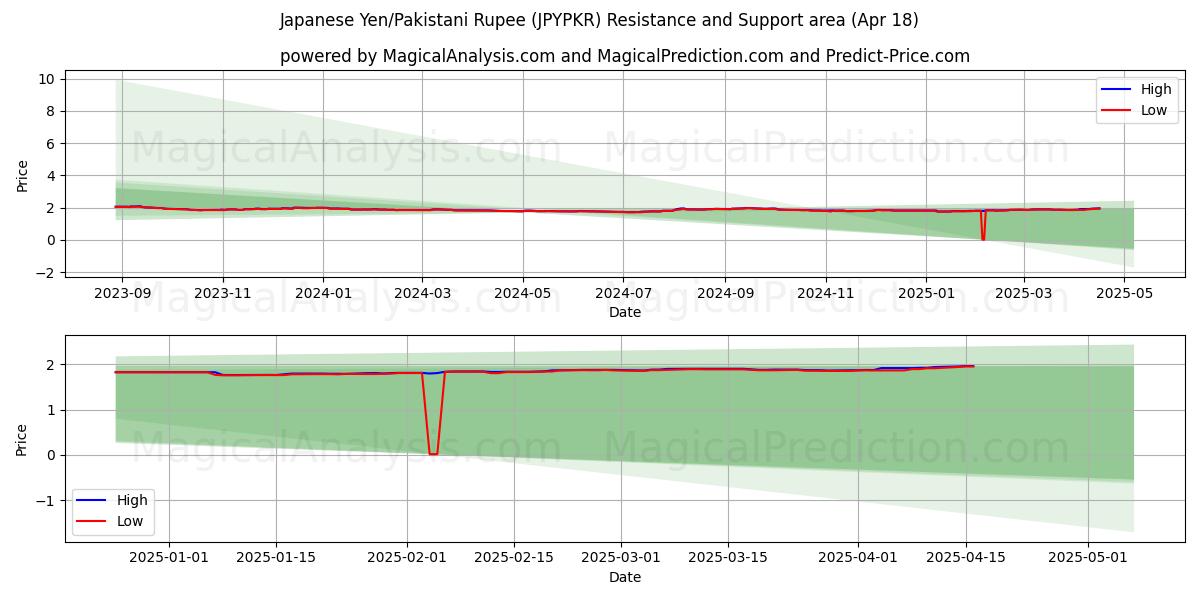Click the blue line swatch in upper legend
1200x600 pixels.
pos(1117,90)
